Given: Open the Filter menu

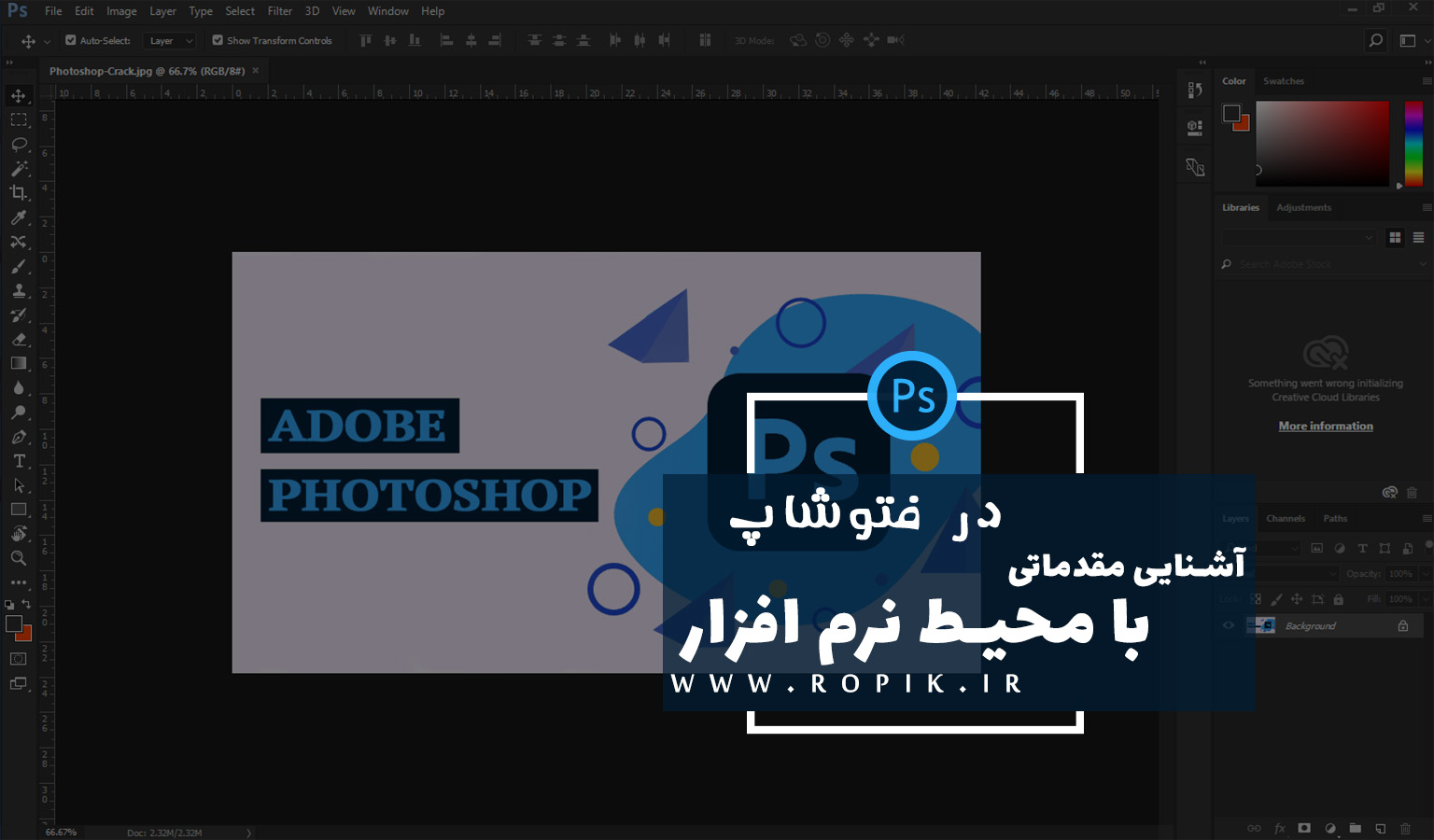Looking at the screenshot, I should pos(279,11).
